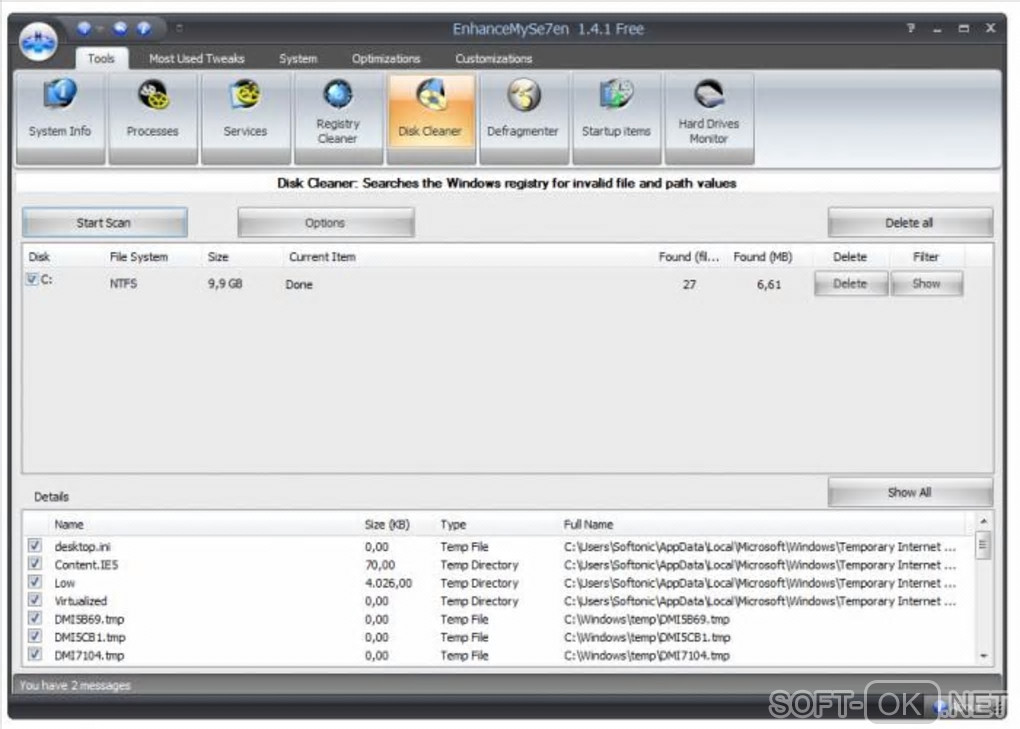Uncheck the Virtualized directory checkbox
Screen dimensions: 1020x729
click(x=34, y=600)
